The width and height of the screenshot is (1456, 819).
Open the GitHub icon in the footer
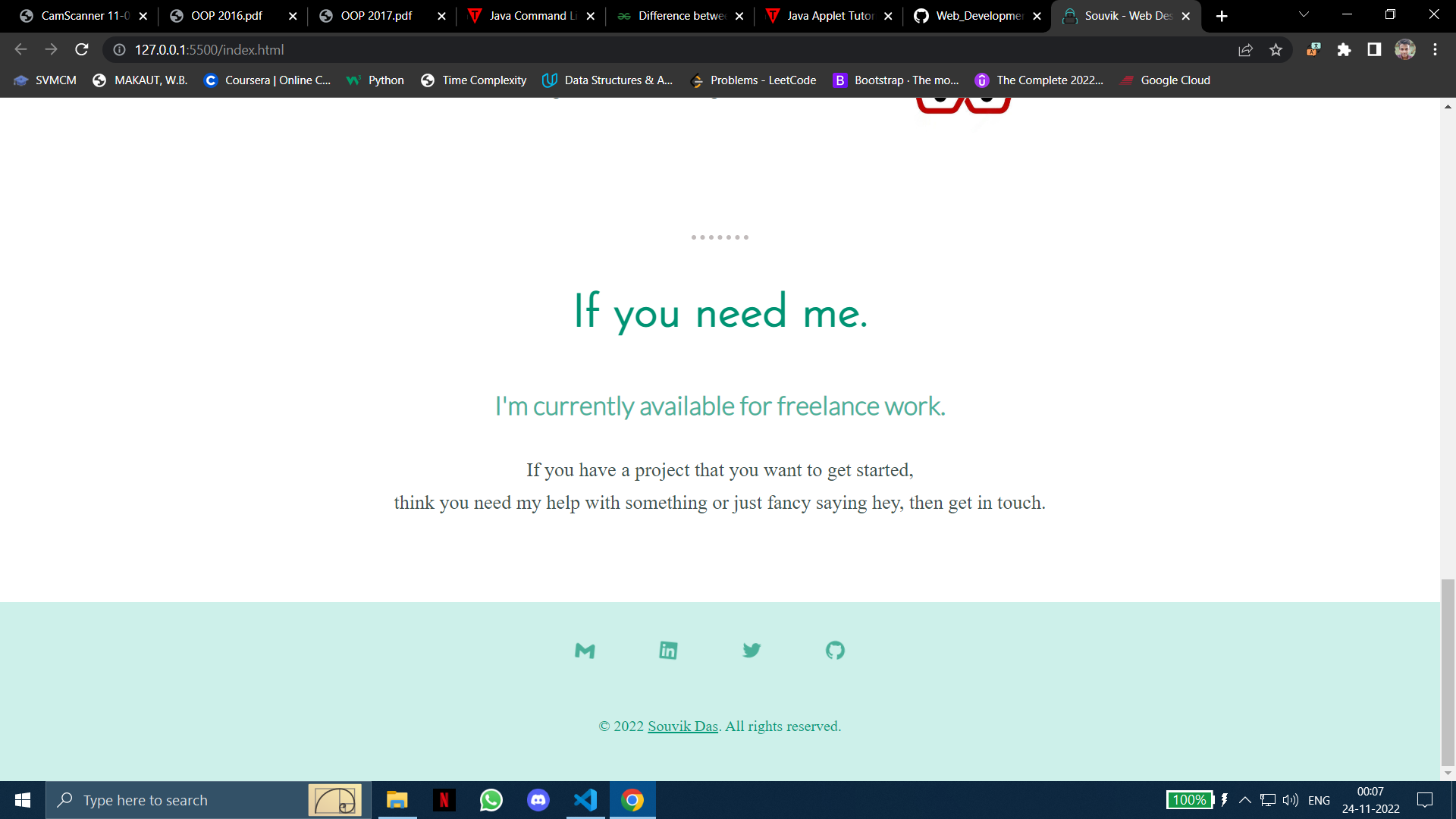(834, 650)
